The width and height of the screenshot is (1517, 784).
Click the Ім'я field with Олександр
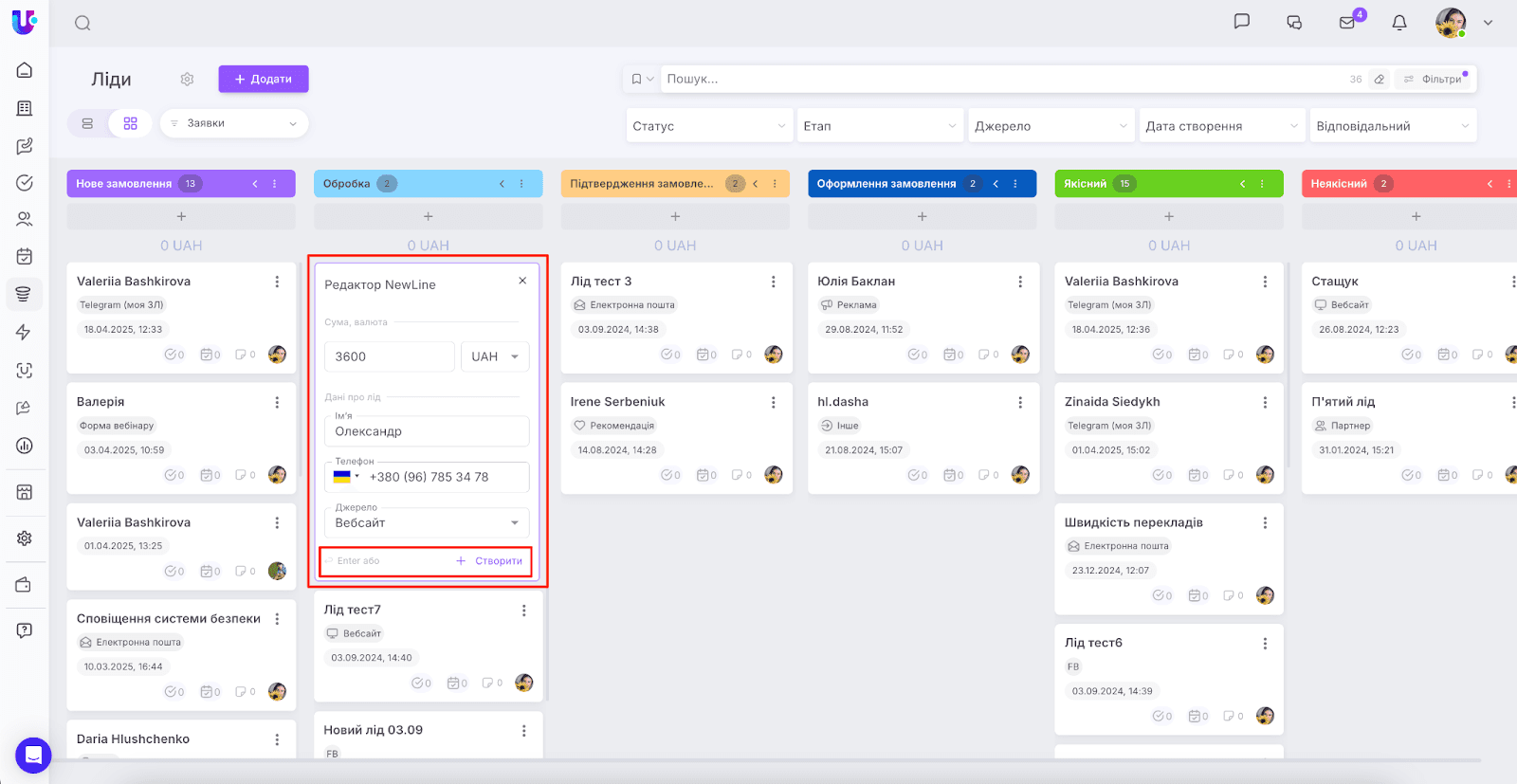(x=427, y=431)
